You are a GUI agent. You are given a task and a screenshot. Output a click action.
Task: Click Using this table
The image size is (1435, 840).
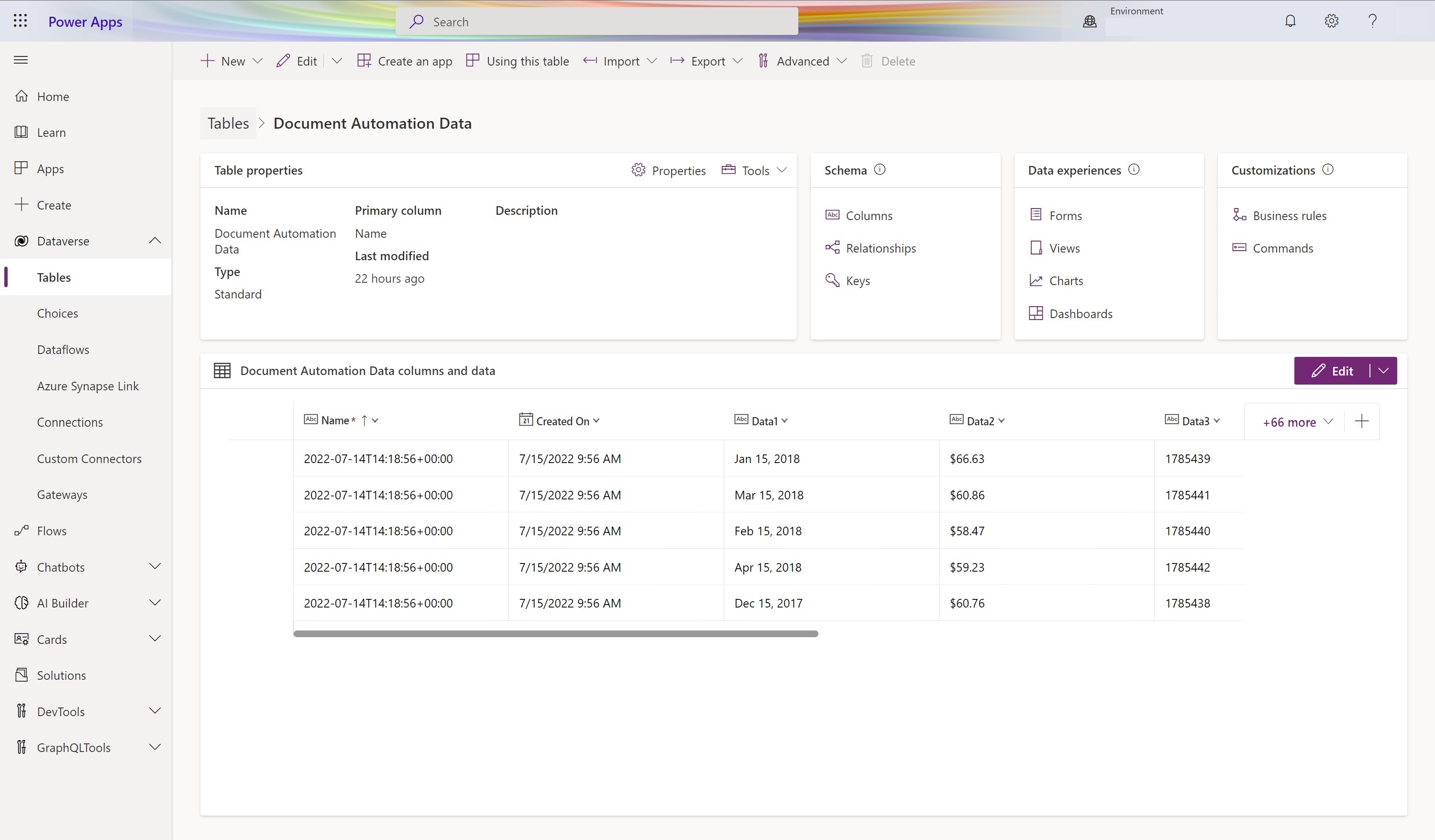pos(518,61)
